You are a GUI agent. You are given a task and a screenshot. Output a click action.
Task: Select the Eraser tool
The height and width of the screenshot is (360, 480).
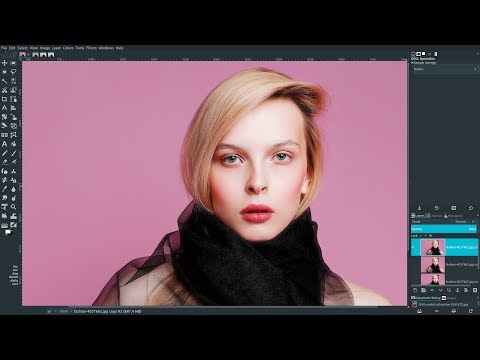click(x=4, y=162)
